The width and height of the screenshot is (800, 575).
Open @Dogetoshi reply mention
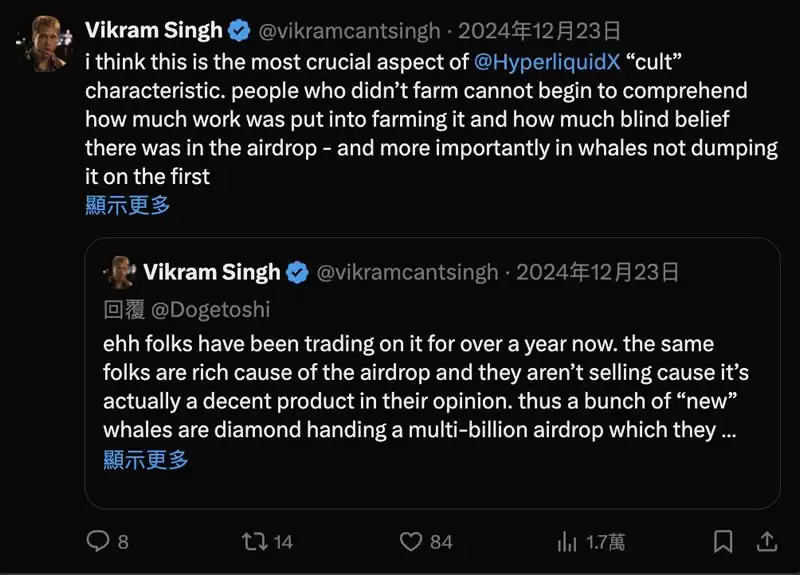click(213, 310)
